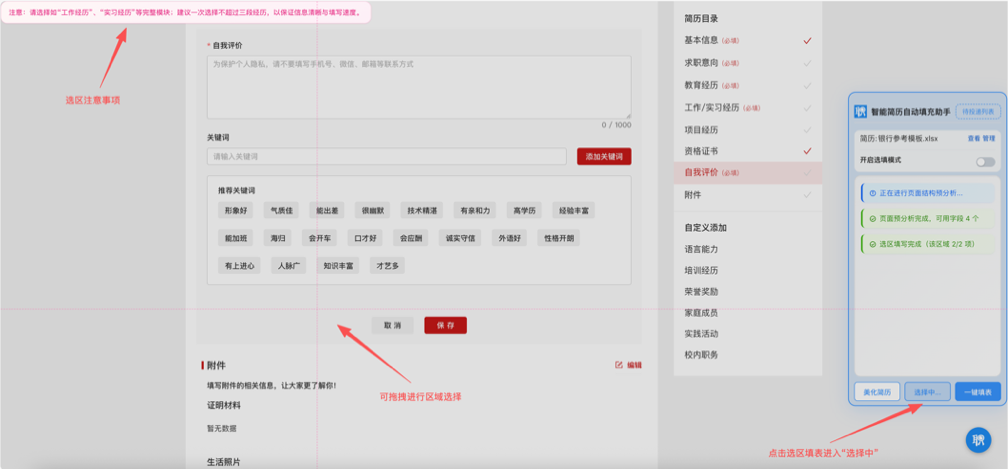1008x469 pixels.
Task: Select the 技术精湛 keyword tag
Action: [x=422, y=210]
